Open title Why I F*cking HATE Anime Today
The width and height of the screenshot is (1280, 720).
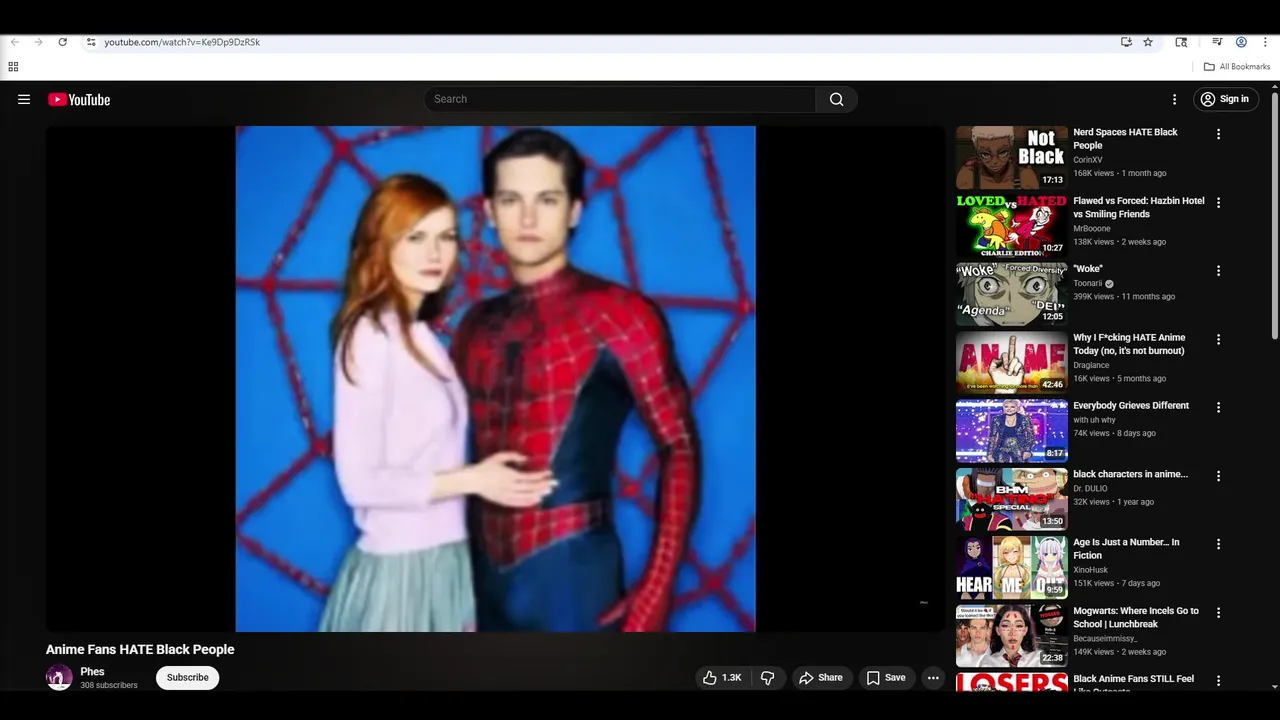[x=1129, y=344]
